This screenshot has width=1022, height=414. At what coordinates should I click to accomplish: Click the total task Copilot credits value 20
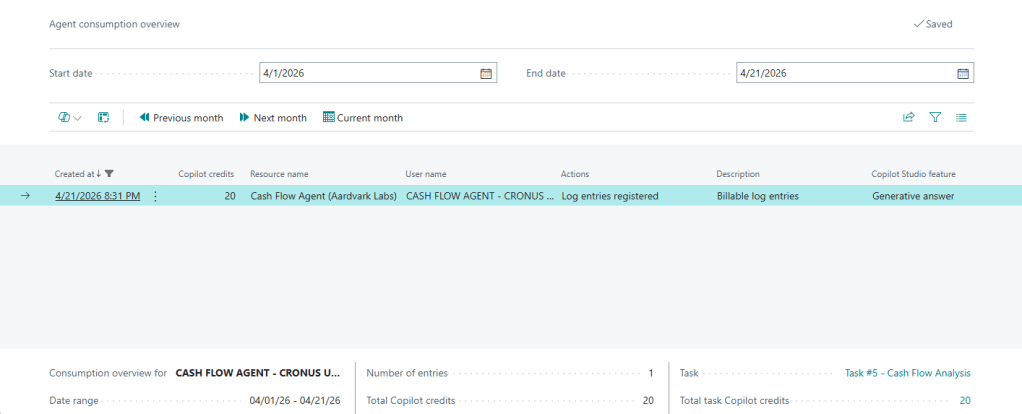tap(965, 400)
